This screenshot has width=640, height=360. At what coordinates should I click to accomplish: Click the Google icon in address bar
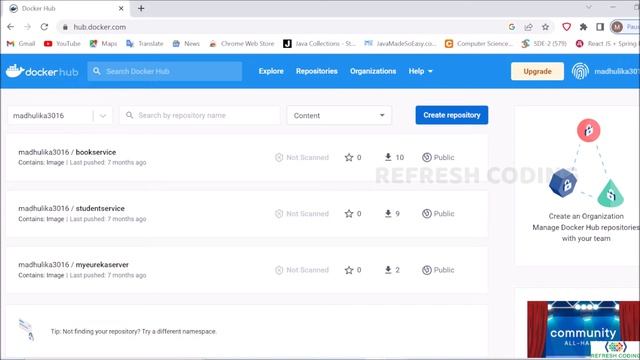(x=511, y=27)
